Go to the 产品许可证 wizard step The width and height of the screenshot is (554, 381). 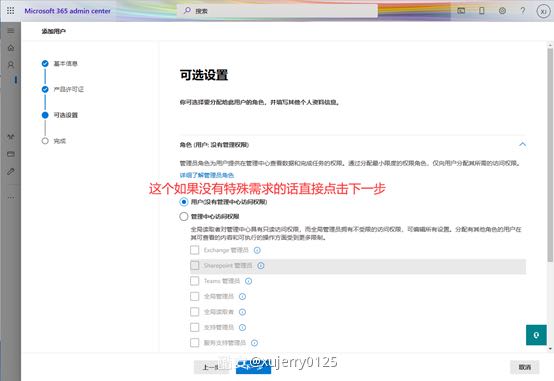pyautogui.click(x=69, y=89)
